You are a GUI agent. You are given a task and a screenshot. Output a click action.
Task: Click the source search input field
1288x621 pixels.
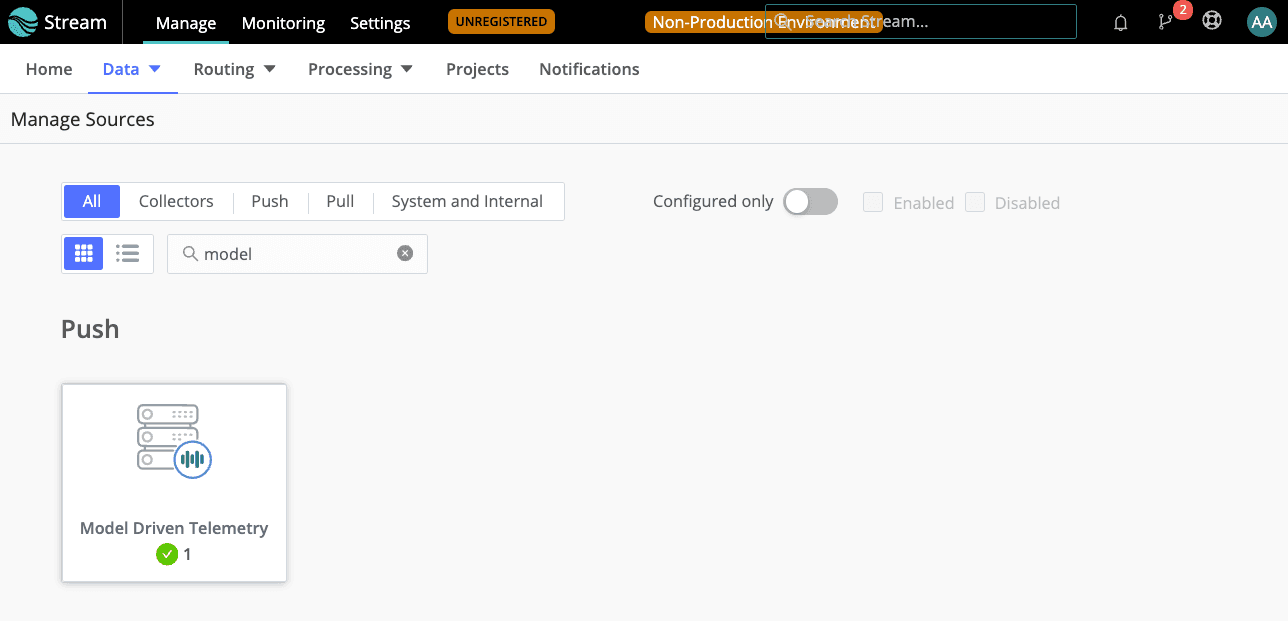tap(295, 254)
